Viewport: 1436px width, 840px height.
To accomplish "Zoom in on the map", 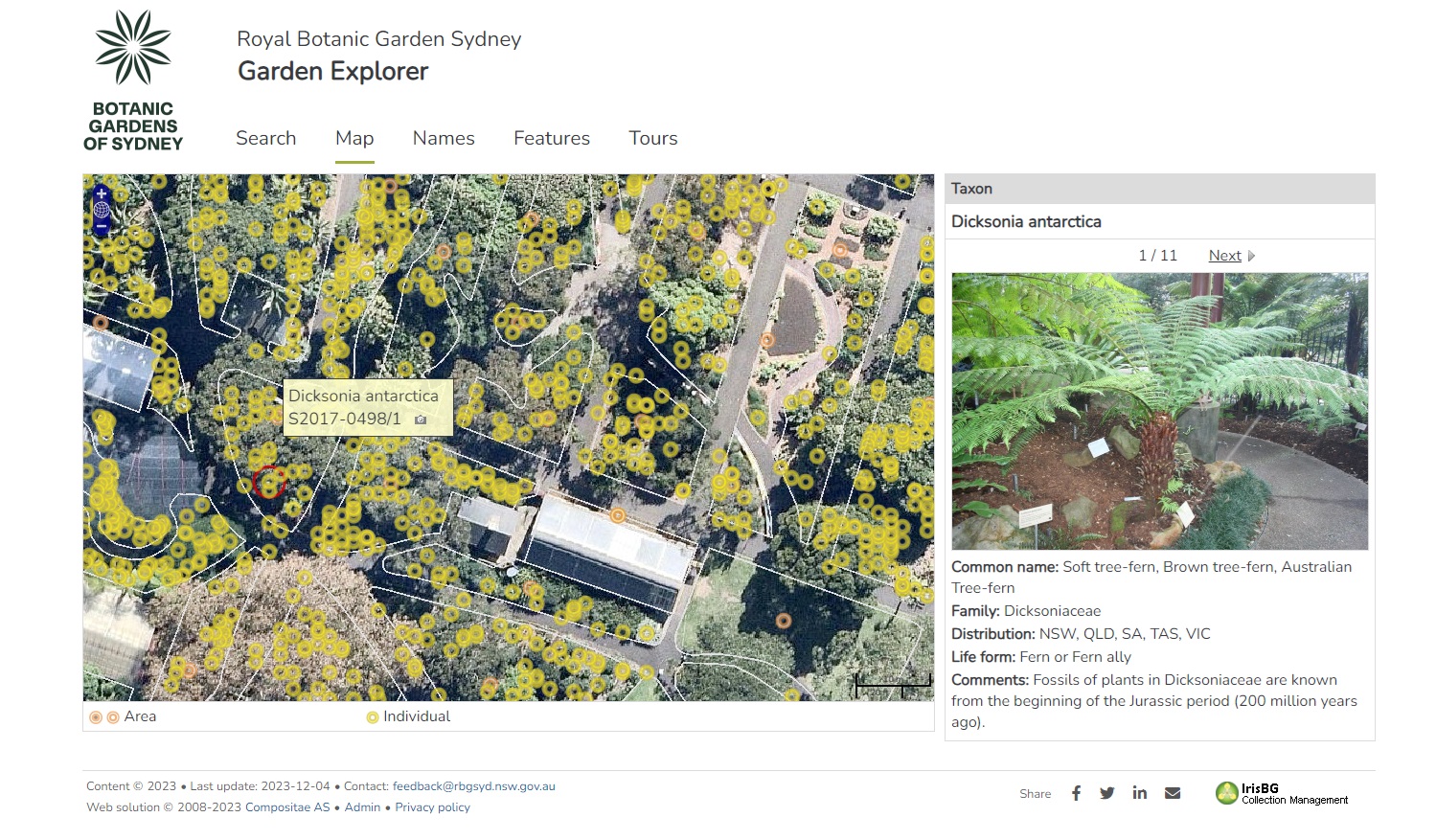I will coord(102,193).
